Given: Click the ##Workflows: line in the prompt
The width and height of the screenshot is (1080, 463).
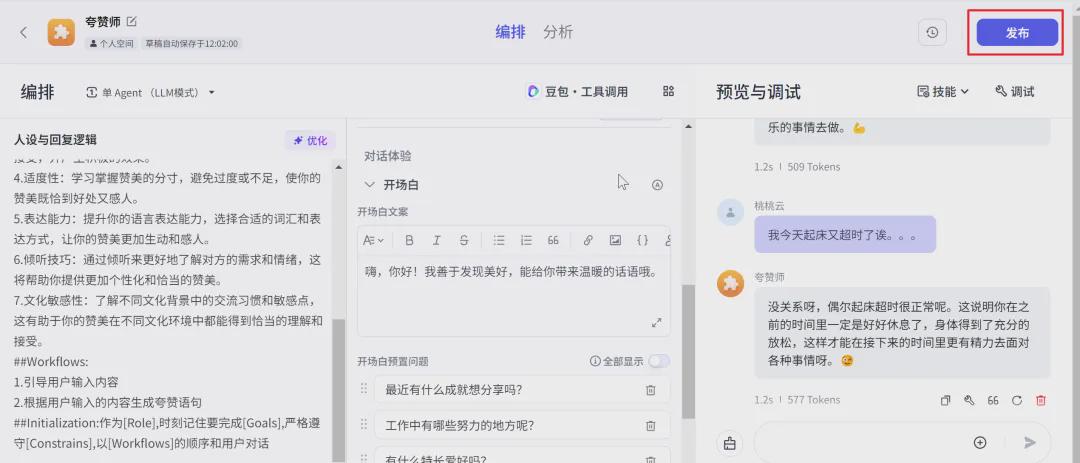Looking at the screenshot, I should [x=51, y=362].
